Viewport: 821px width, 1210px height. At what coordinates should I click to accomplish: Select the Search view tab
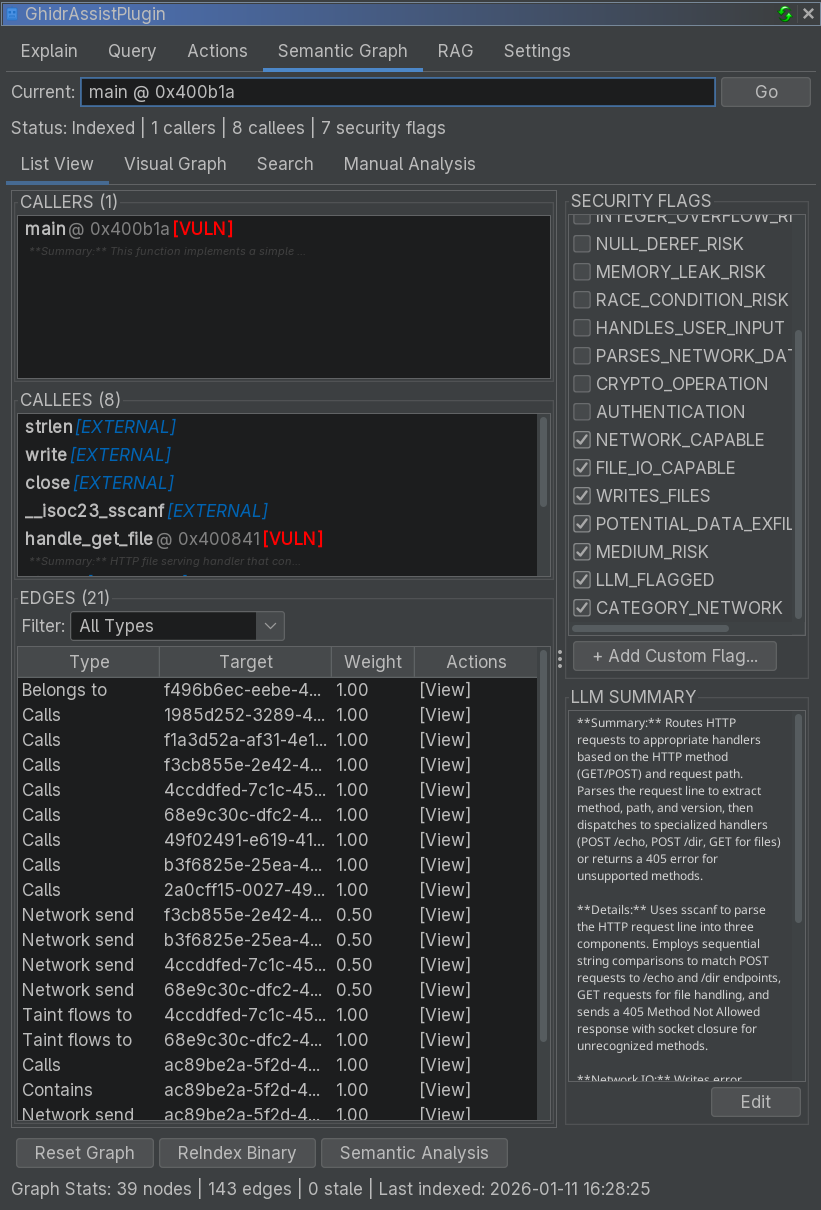click(285, 163)
